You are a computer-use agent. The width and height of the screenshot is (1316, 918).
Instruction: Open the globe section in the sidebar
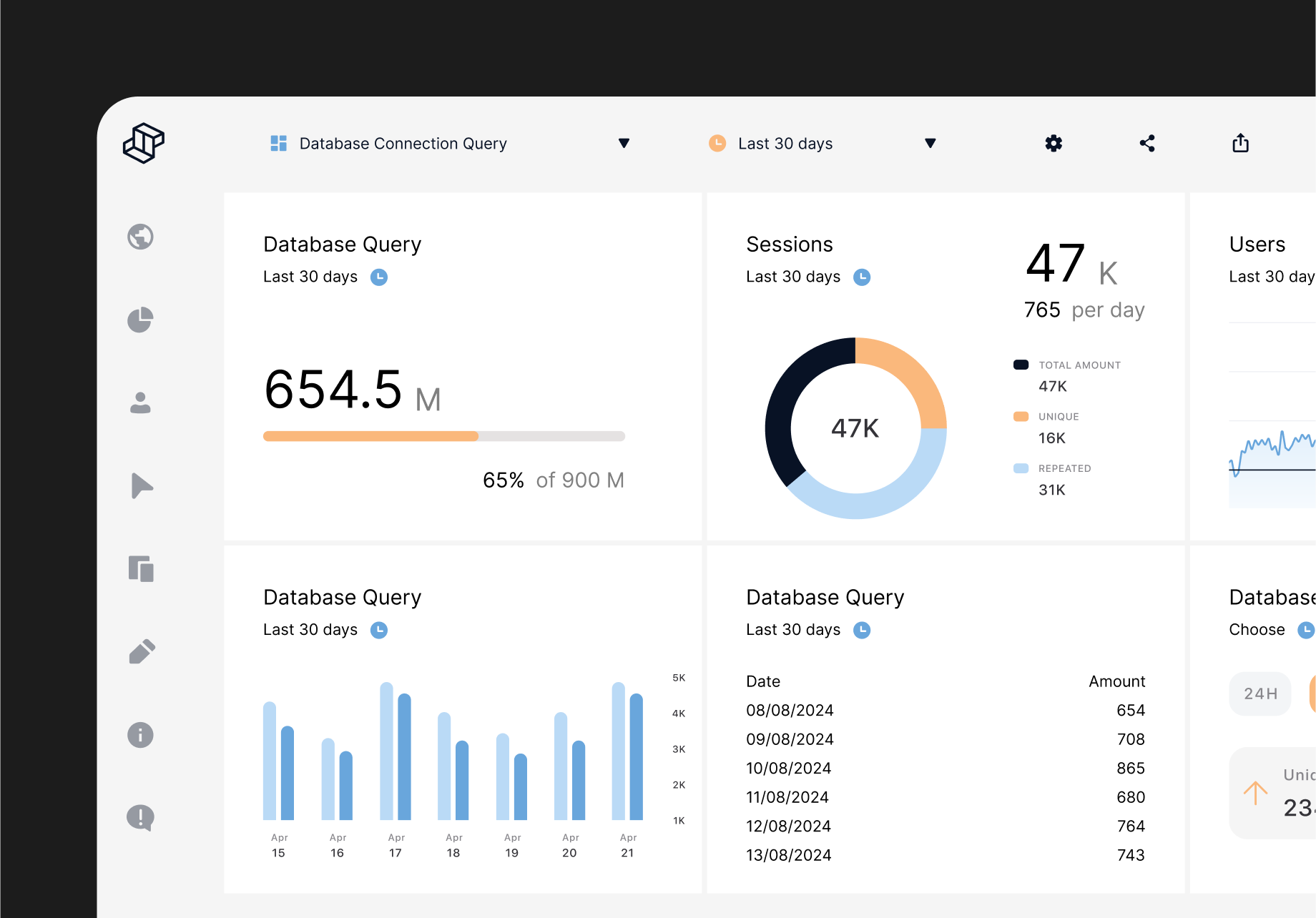[140, 237]
